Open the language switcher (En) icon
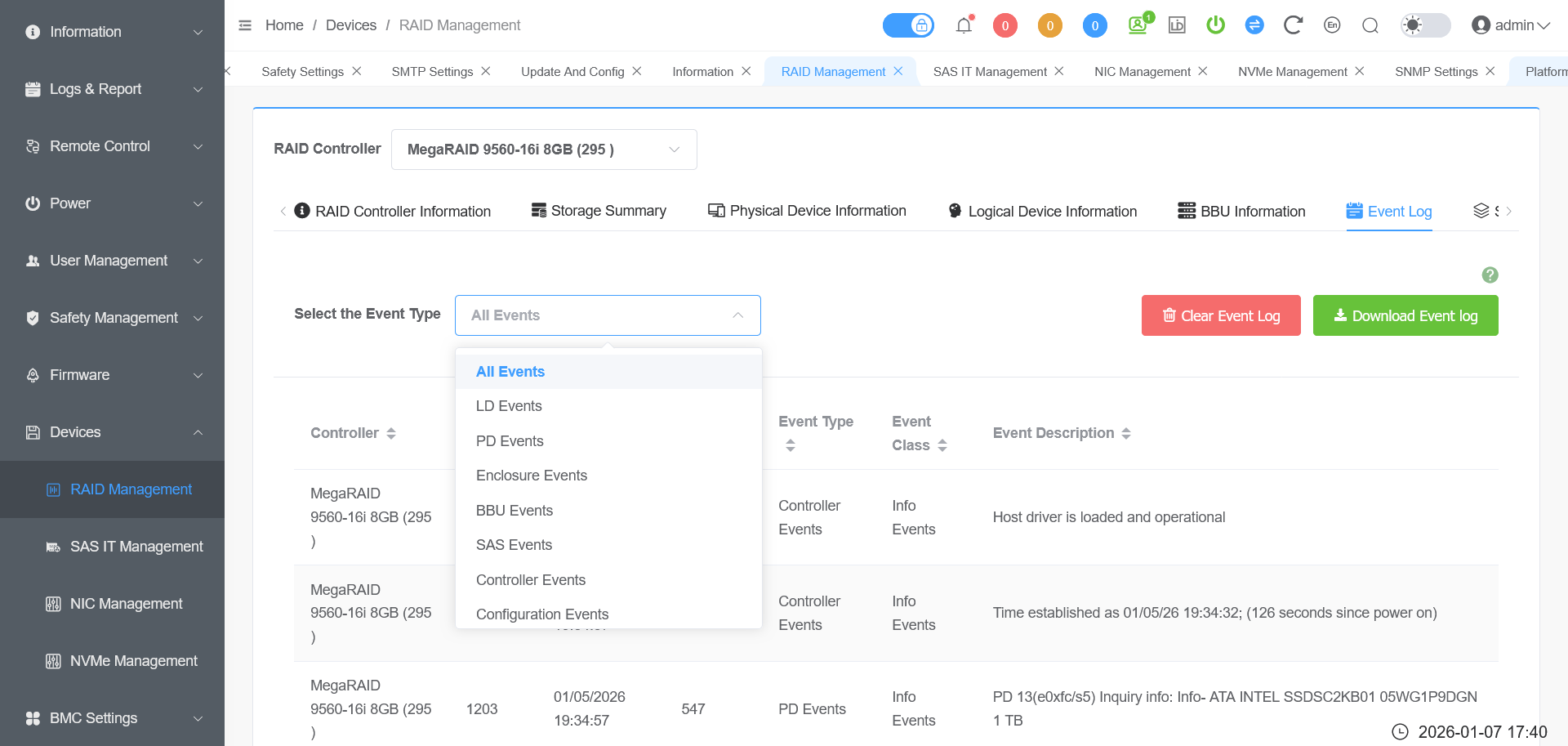The image size is (1568, 746). point(1332,25)
